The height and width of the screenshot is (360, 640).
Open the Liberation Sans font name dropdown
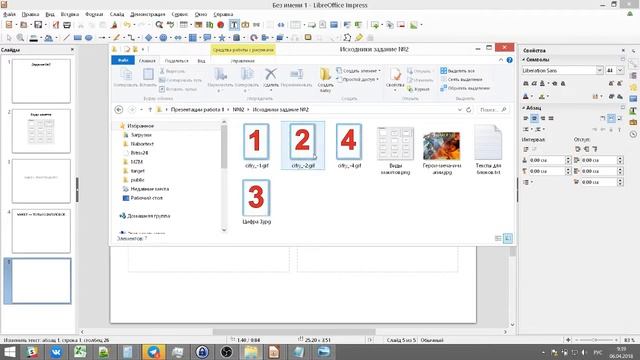[x=599, y=70]
